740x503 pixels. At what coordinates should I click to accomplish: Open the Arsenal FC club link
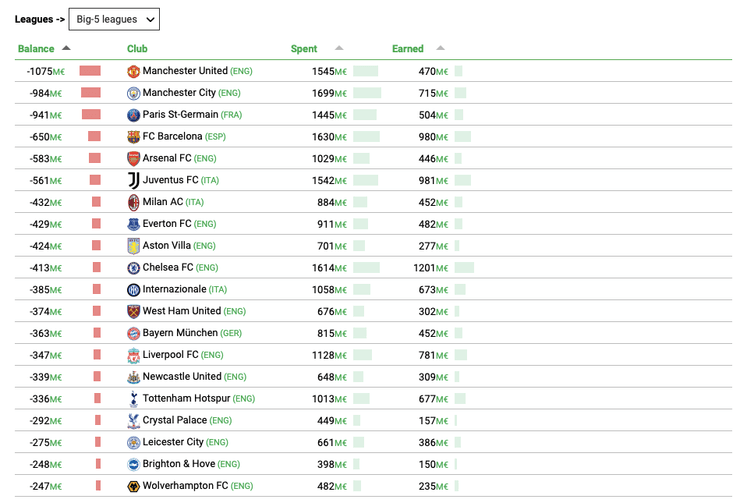(x=167, y=159)
